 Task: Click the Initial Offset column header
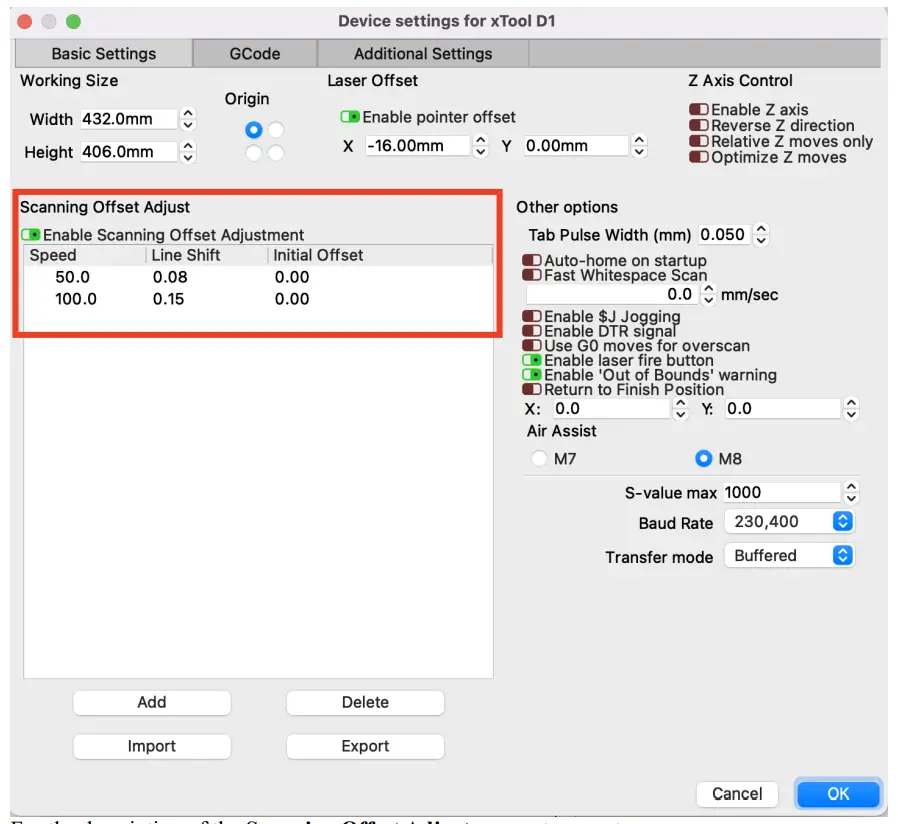pos(380,255)
